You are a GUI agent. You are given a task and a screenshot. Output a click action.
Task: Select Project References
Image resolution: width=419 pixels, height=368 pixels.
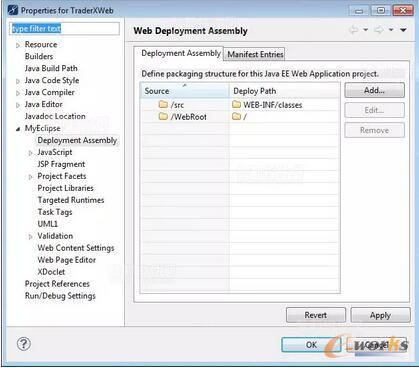[57, 284]
